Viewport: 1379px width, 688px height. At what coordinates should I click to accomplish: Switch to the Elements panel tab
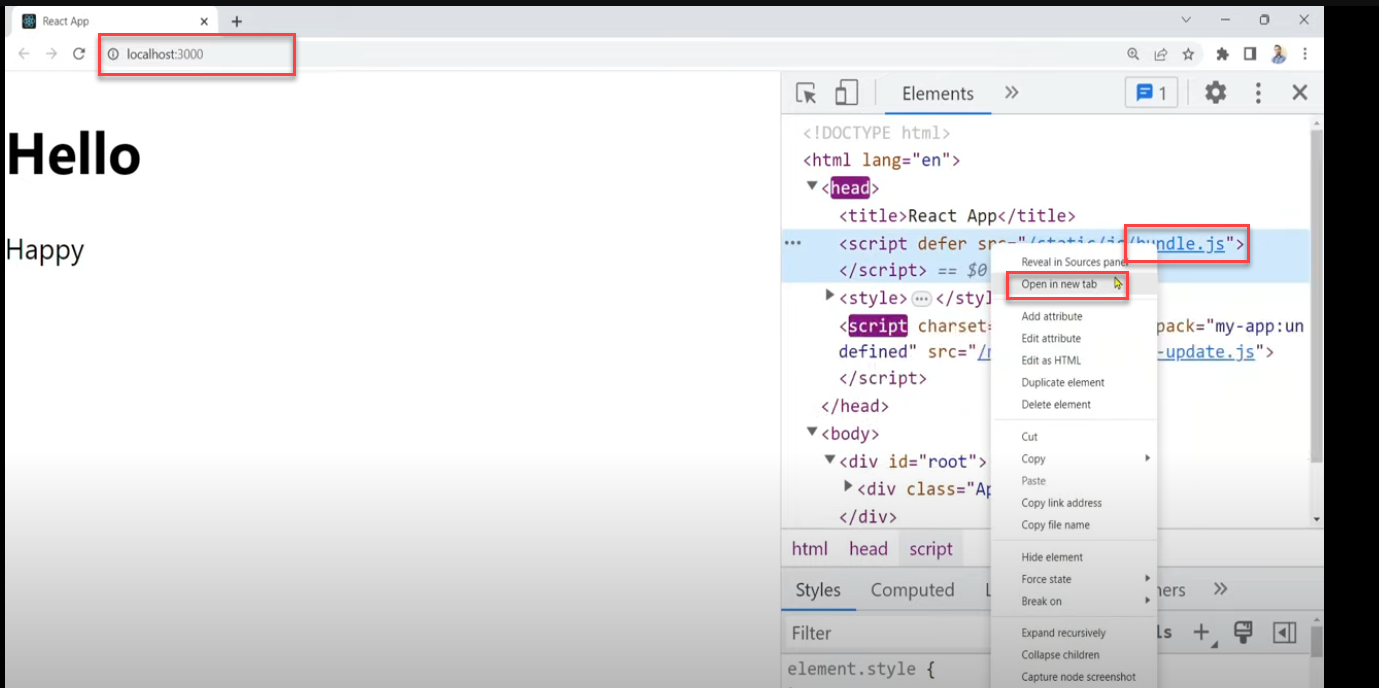pos(937,93)
